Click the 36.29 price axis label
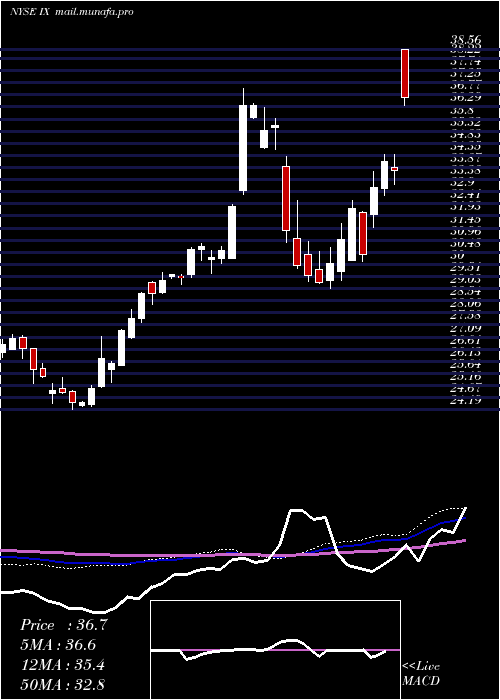Screen dimensions: 500x700 (465, 98)
